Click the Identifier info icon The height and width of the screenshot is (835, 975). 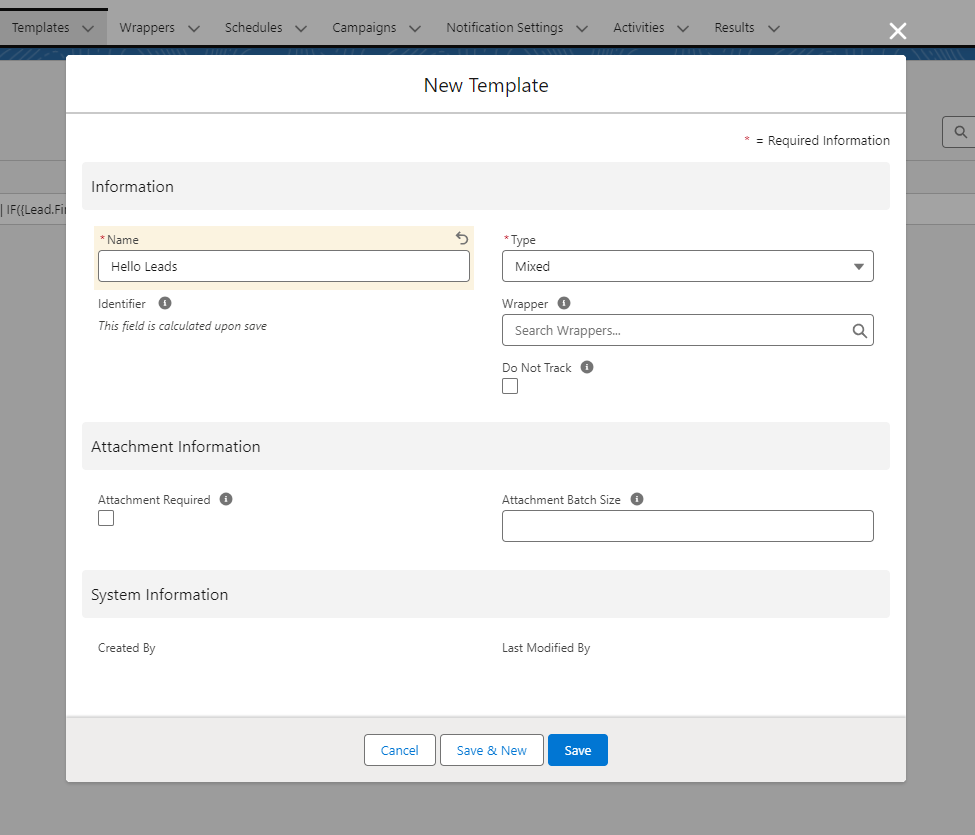[x=165, y=303]
